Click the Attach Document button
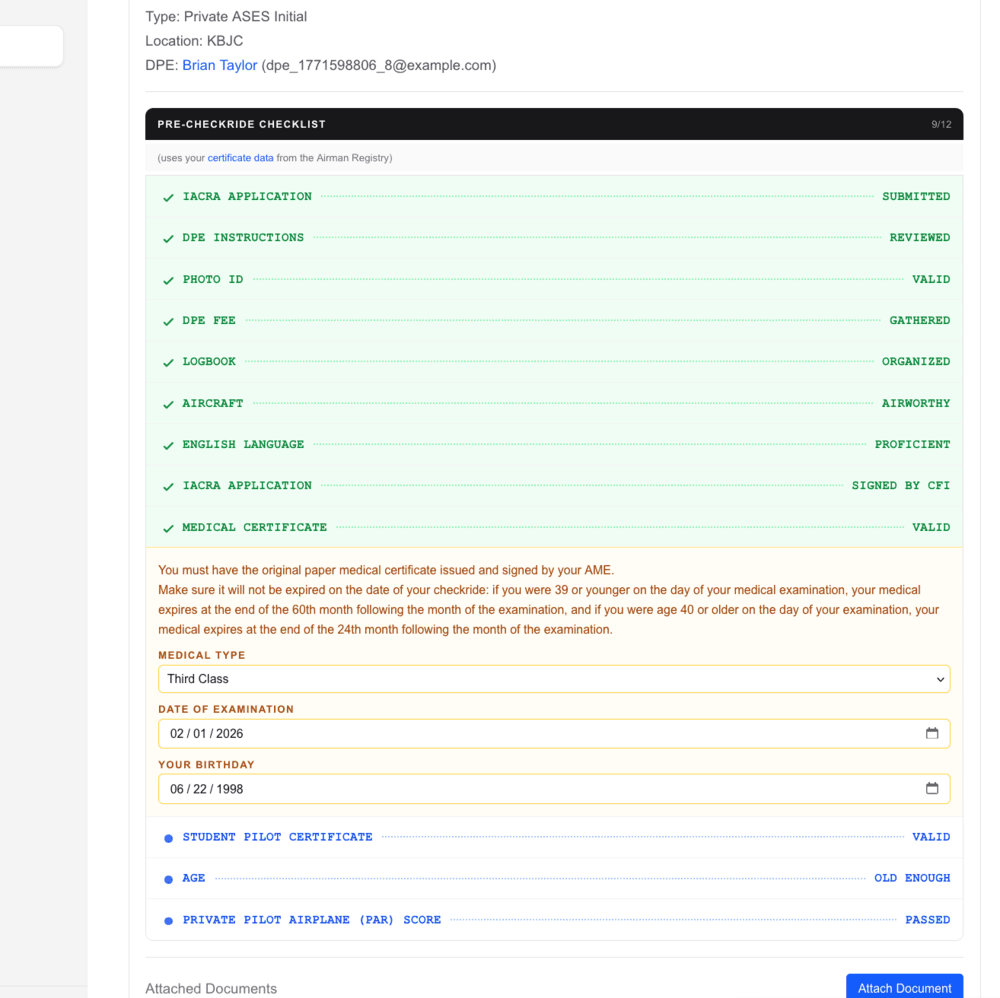The width and height of the screenshot is (1000, 998). pyautogui.click(x=904, y=988)
